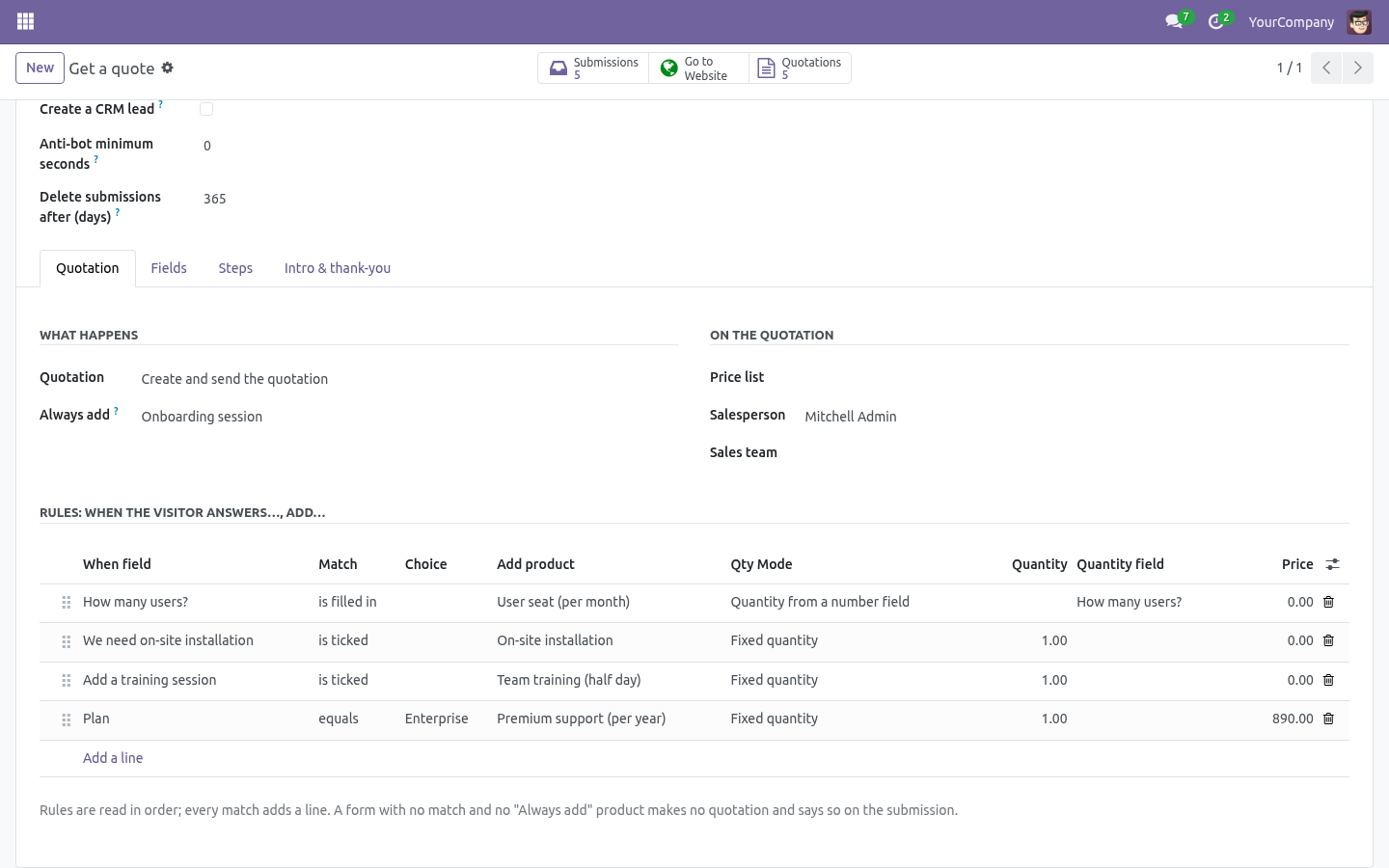This screenshot has width=1389, height=868.
Task: Switch to the Fields tab
Action: (169, 268)
